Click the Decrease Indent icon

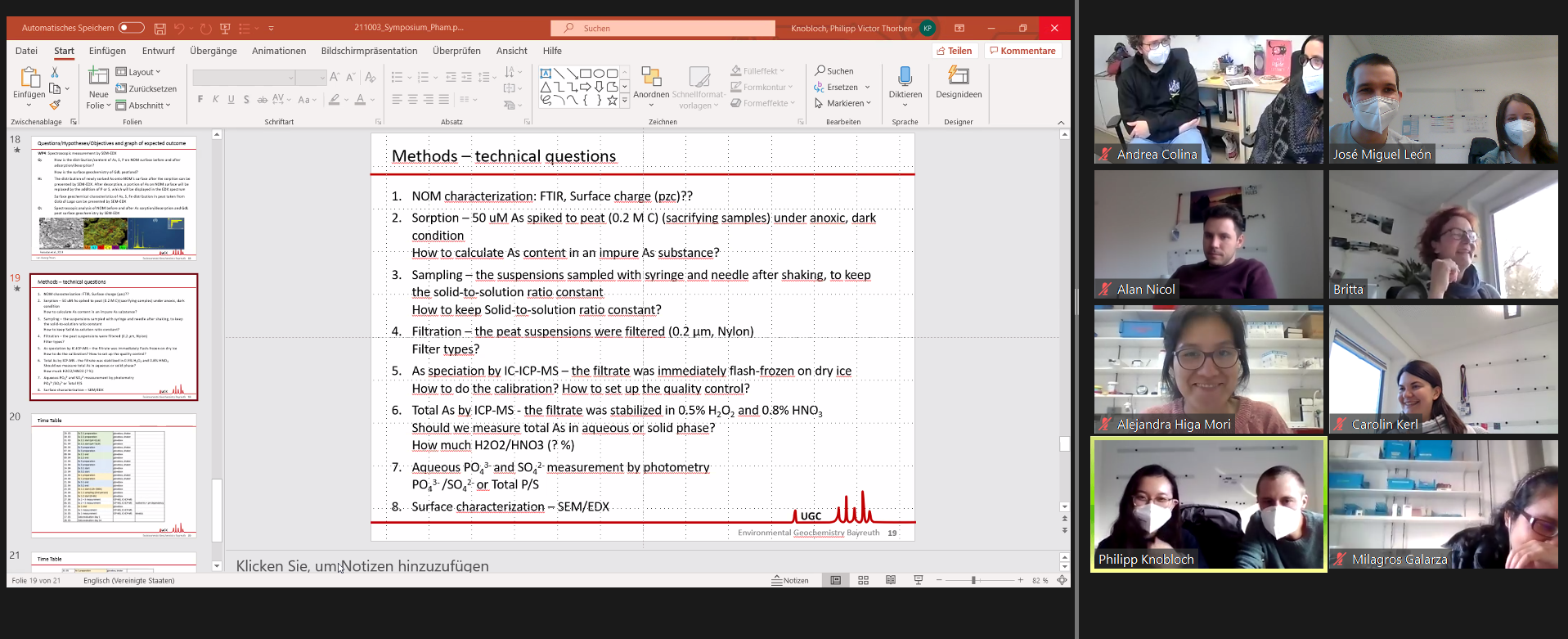pos(451,77)
